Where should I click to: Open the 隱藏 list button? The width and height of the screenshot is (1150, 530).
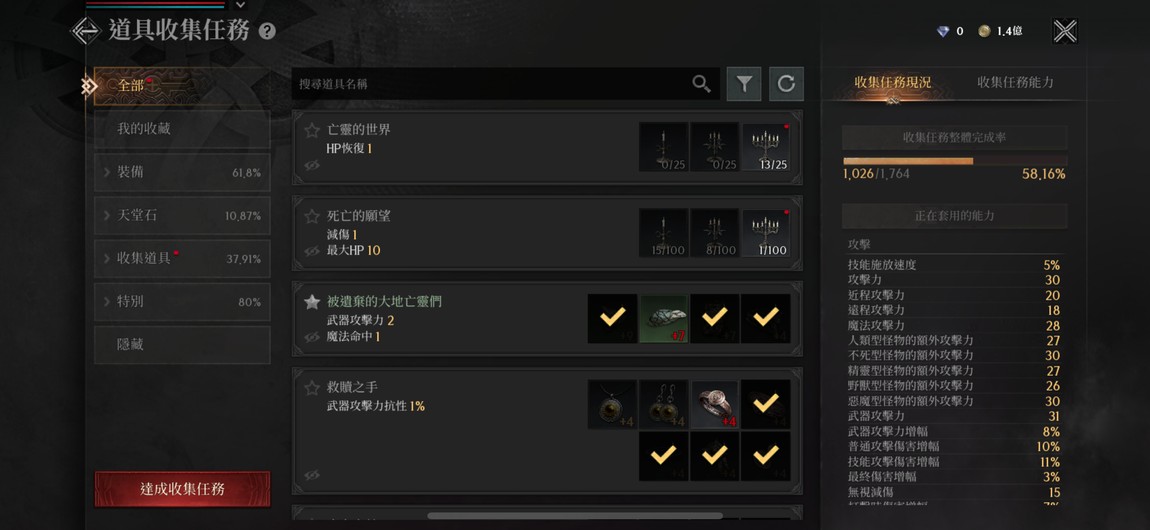(x=182, y=345)
